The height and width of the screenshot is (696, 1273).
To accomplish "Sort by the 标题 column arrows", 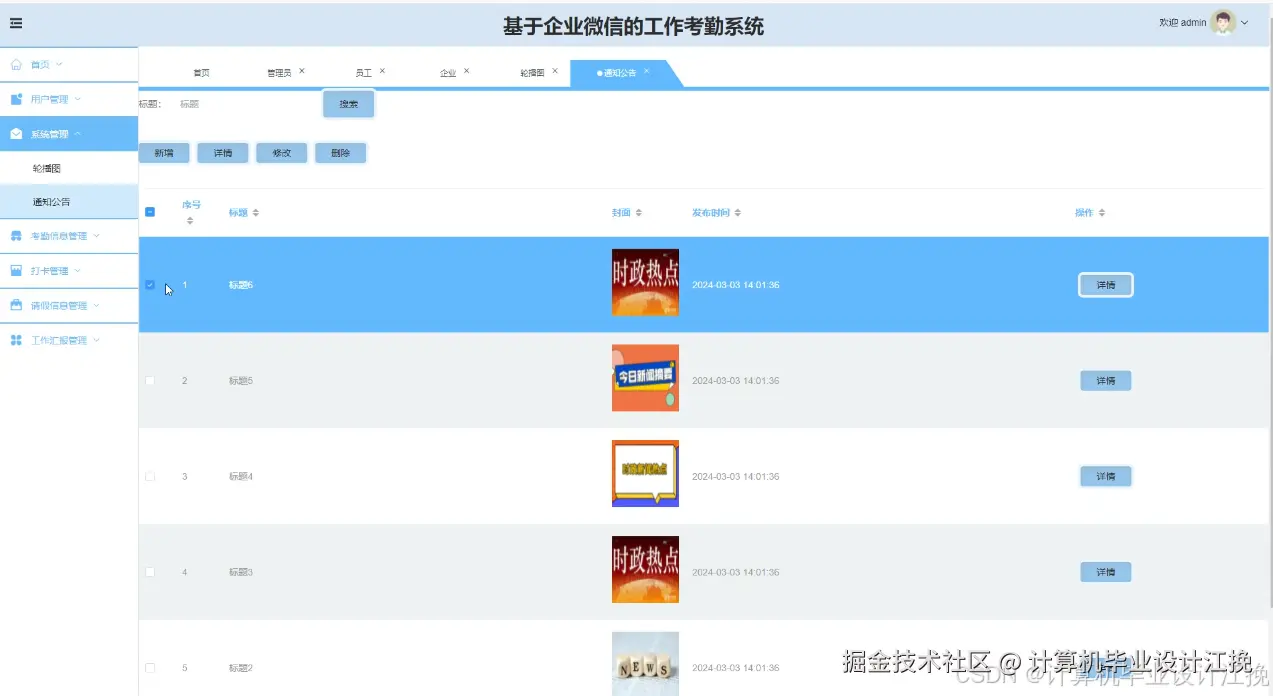I will click(255, 213).
